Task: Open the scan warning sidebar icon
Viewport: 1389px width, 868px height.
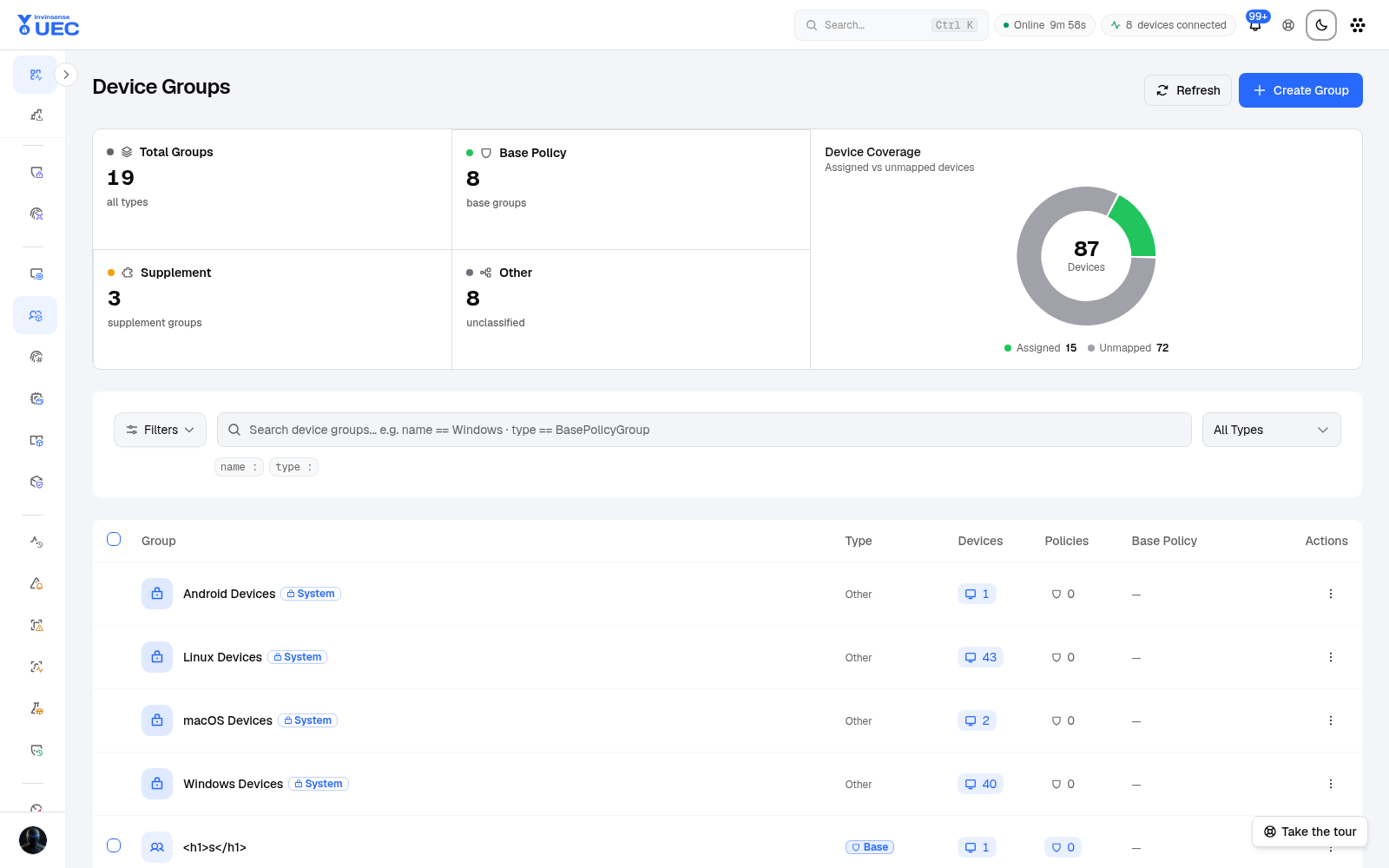Action: coord(36,625)
